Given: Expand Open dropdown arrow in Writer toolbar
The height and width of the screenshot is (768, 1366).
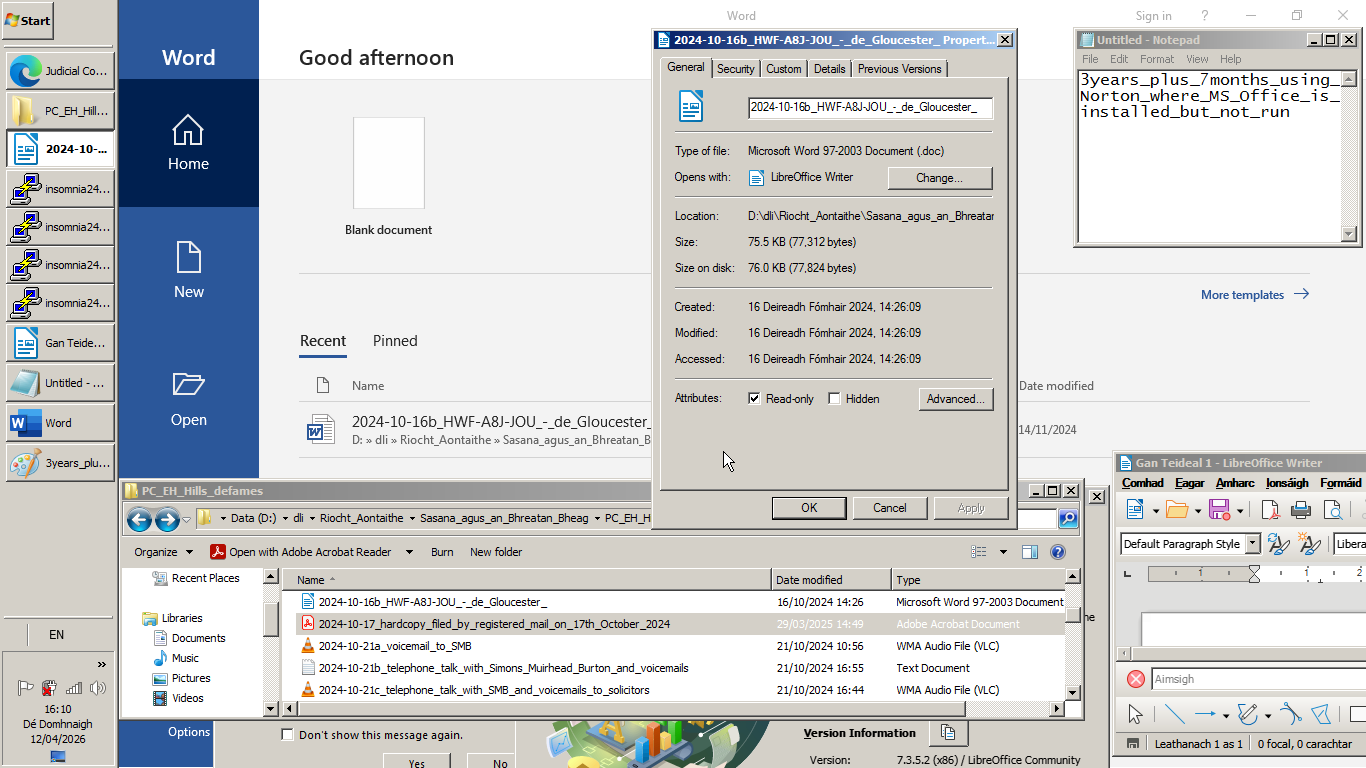Looking at the screenshot, I should coord(1197,511).
